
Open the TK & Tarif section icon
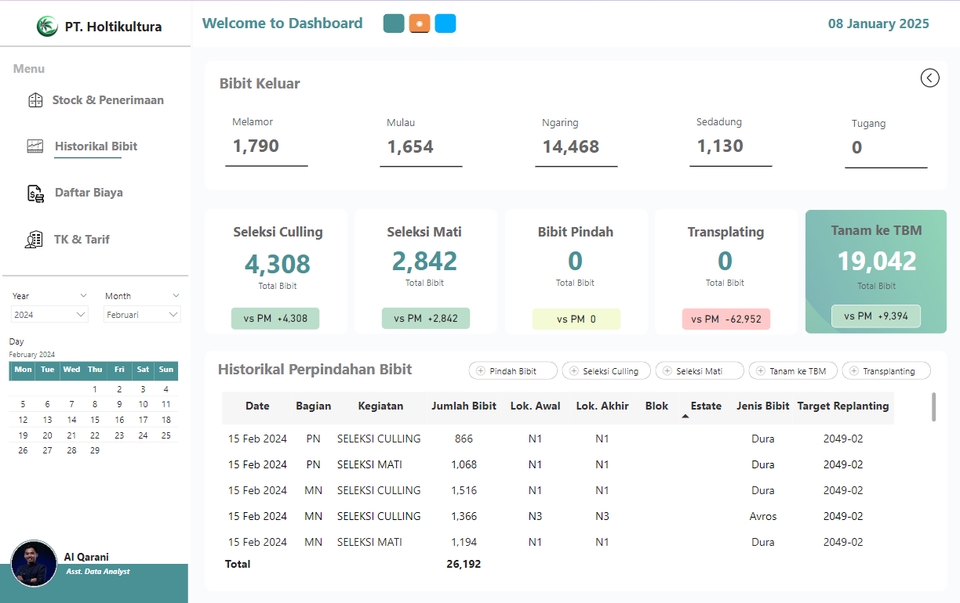pos(32,239)
